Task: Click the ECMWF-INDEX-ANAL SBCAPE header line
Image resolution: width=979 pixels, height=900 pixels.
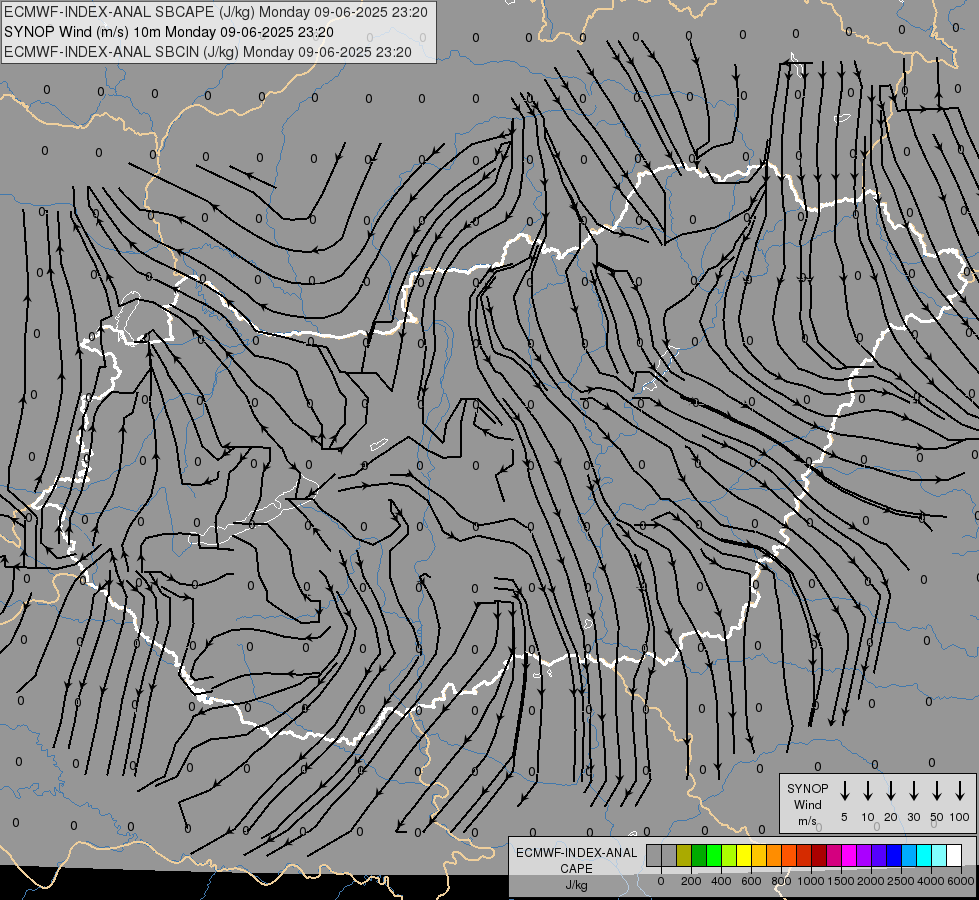Action: pos(215,12)
